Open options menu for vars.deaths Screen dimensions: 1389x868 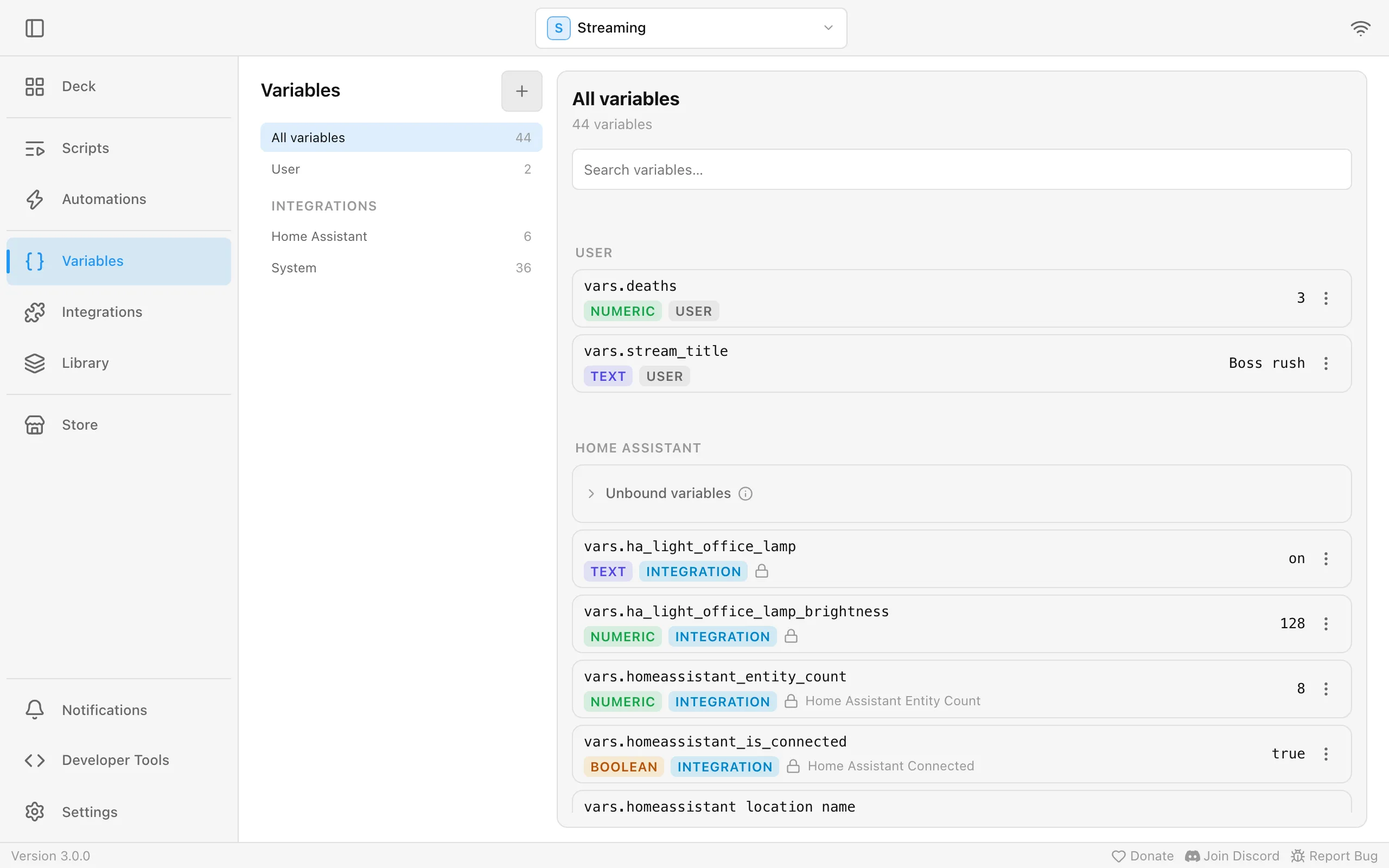1326,298
